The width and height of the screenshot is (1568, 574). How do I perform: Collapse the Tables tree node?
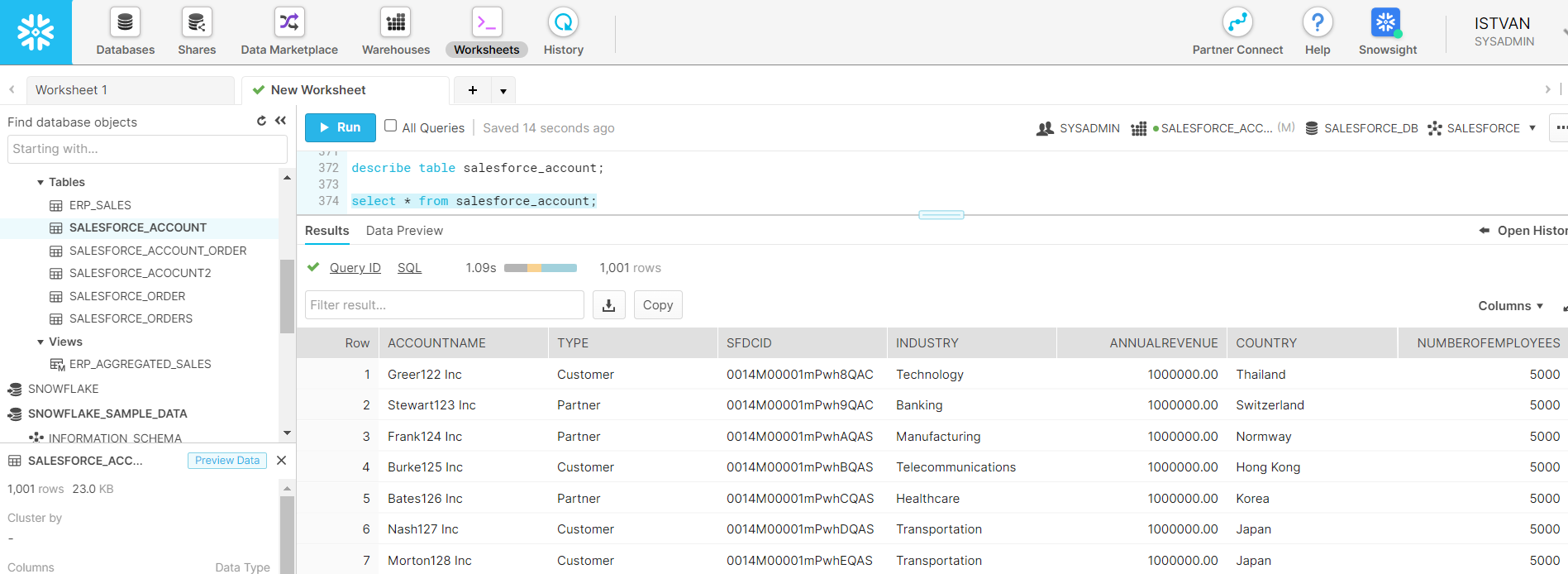[x=41, y=182]
